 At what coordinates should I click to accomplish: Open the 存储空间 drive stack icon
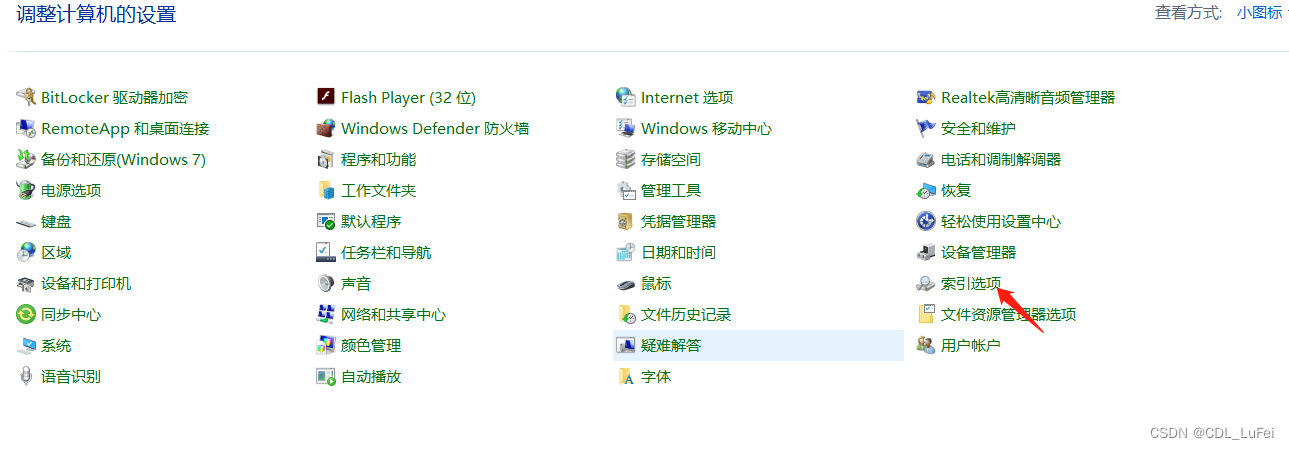(x=626, y=159)
